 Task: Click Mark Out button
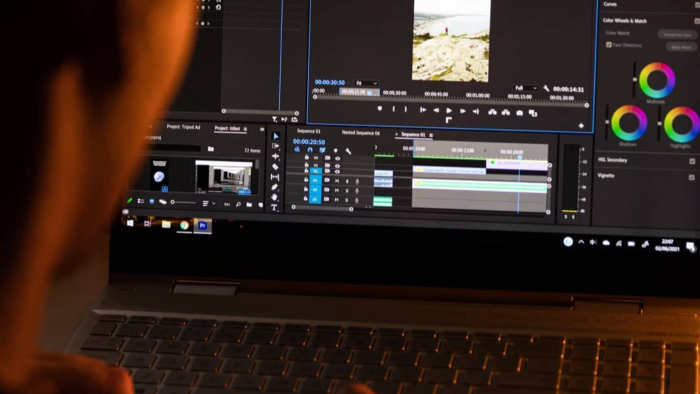click(406, 109)
